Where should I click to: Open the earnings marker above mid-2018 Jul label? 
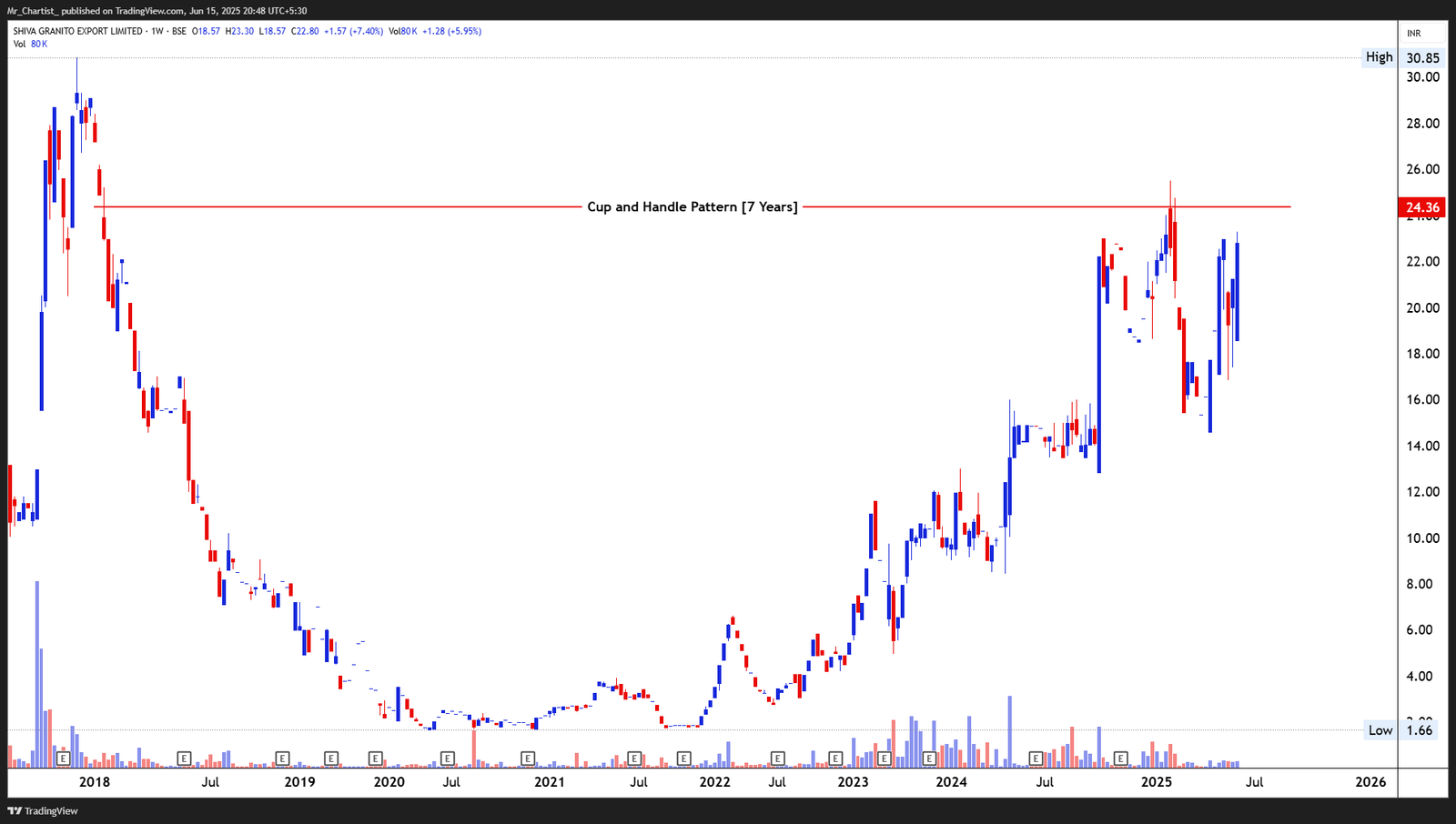[184, 758]
